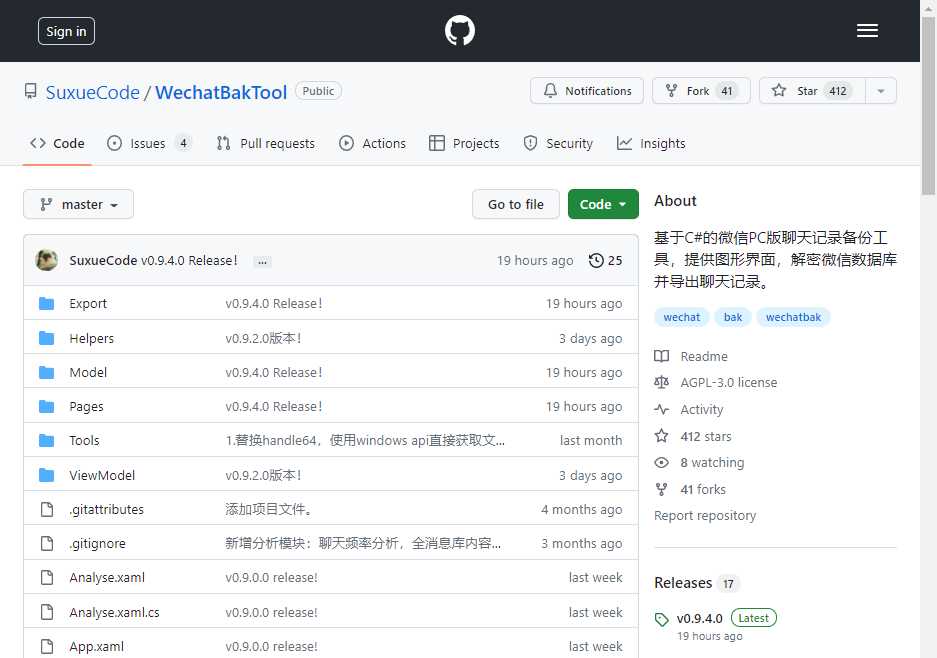Switch to the Code tab
This screenshot has width=937, height=658.
57,143
